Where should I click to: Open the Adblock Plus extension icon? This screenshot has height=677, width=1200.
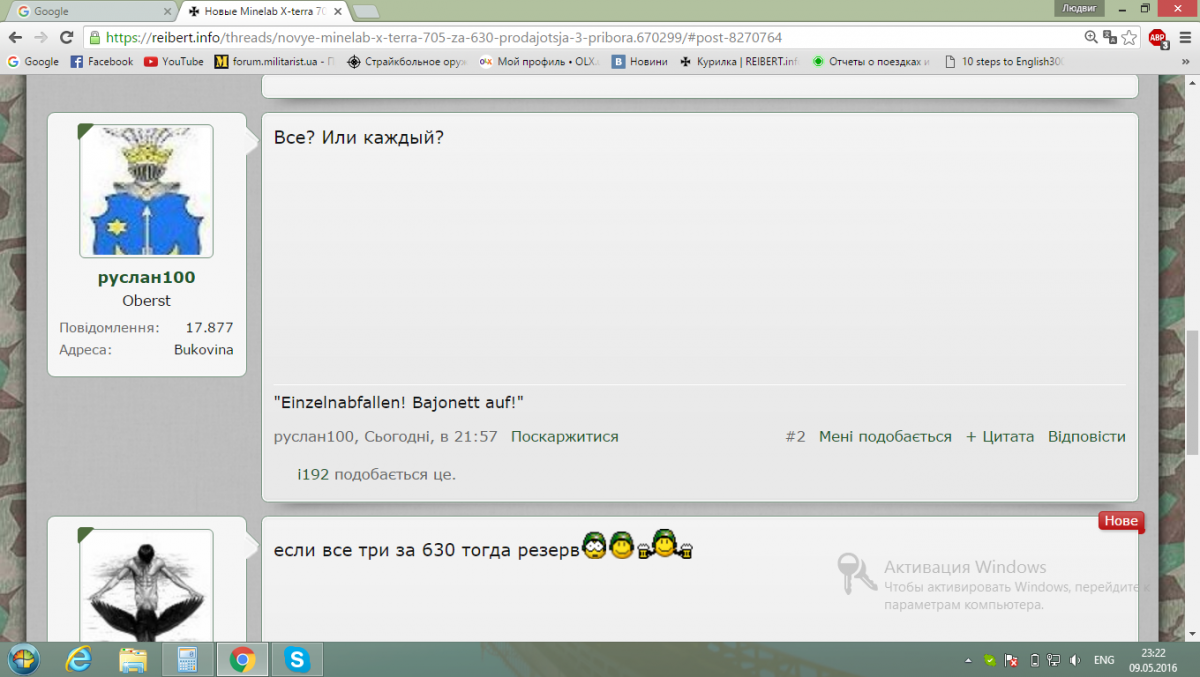[x=1157, y=38]
